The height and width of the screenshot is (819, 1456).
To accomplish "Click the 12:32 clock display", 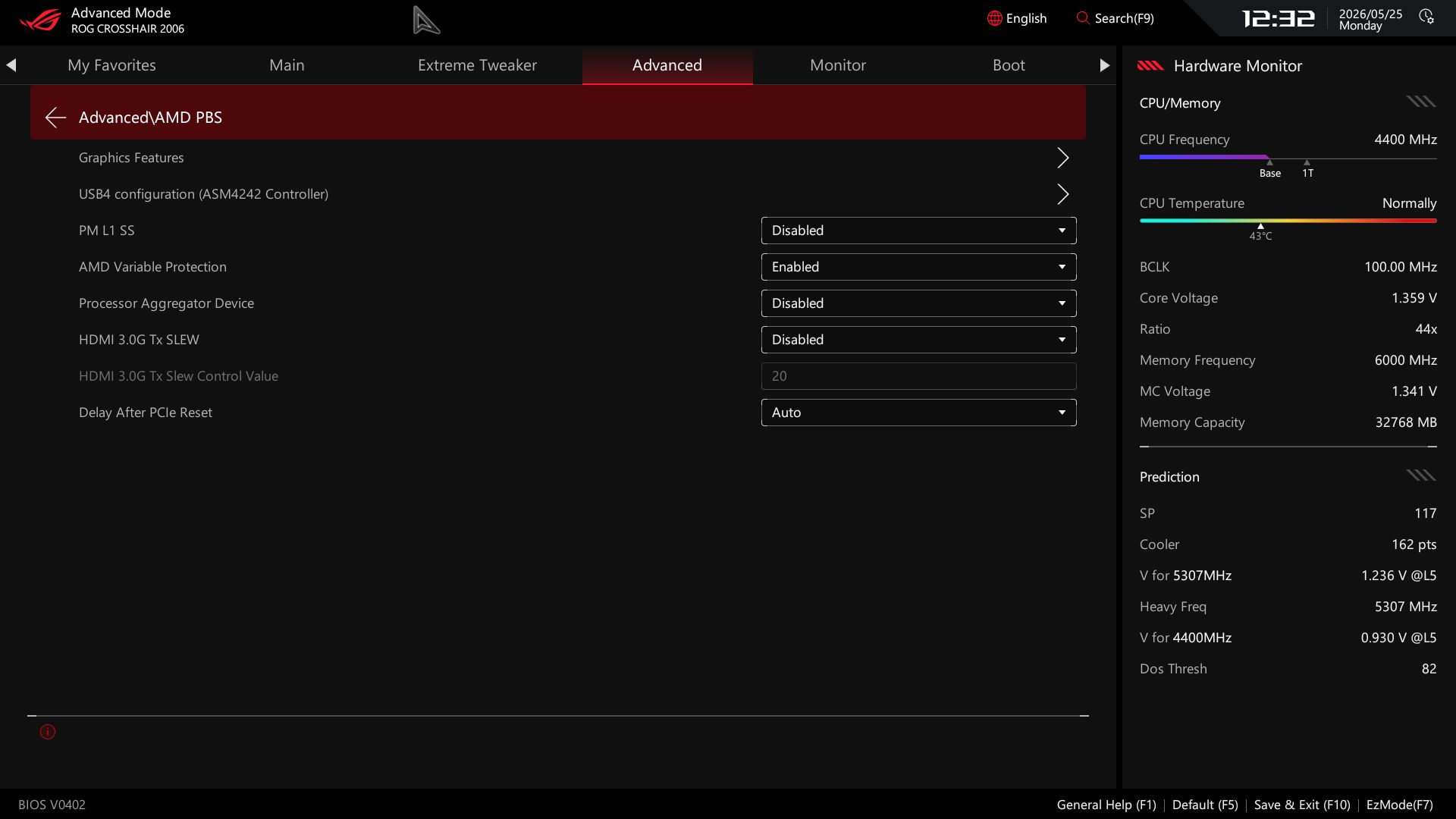I will (x=1278, y=18).
